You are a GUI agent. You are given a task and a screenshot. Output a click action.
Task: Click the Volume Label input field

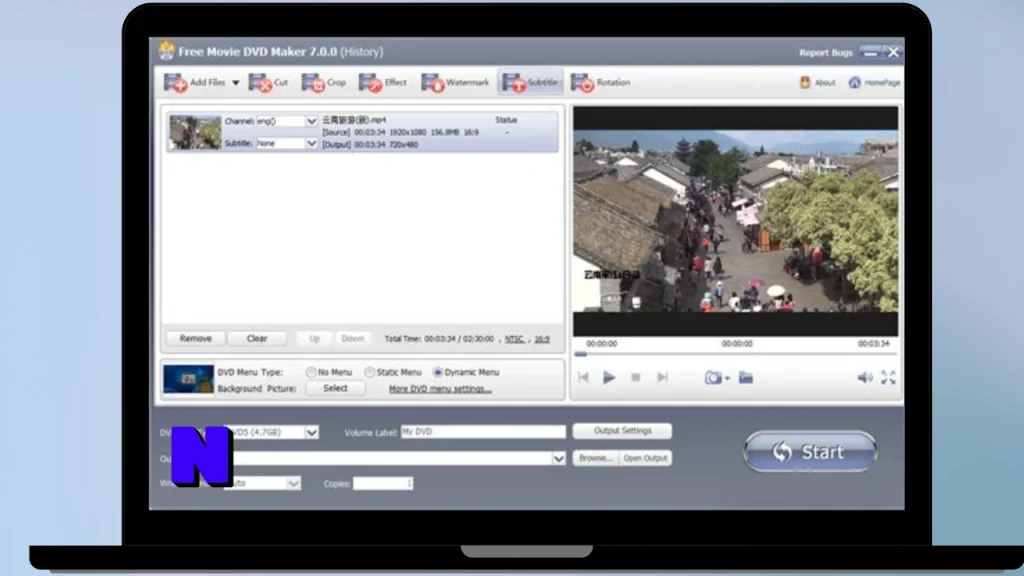tap(483, 432)
